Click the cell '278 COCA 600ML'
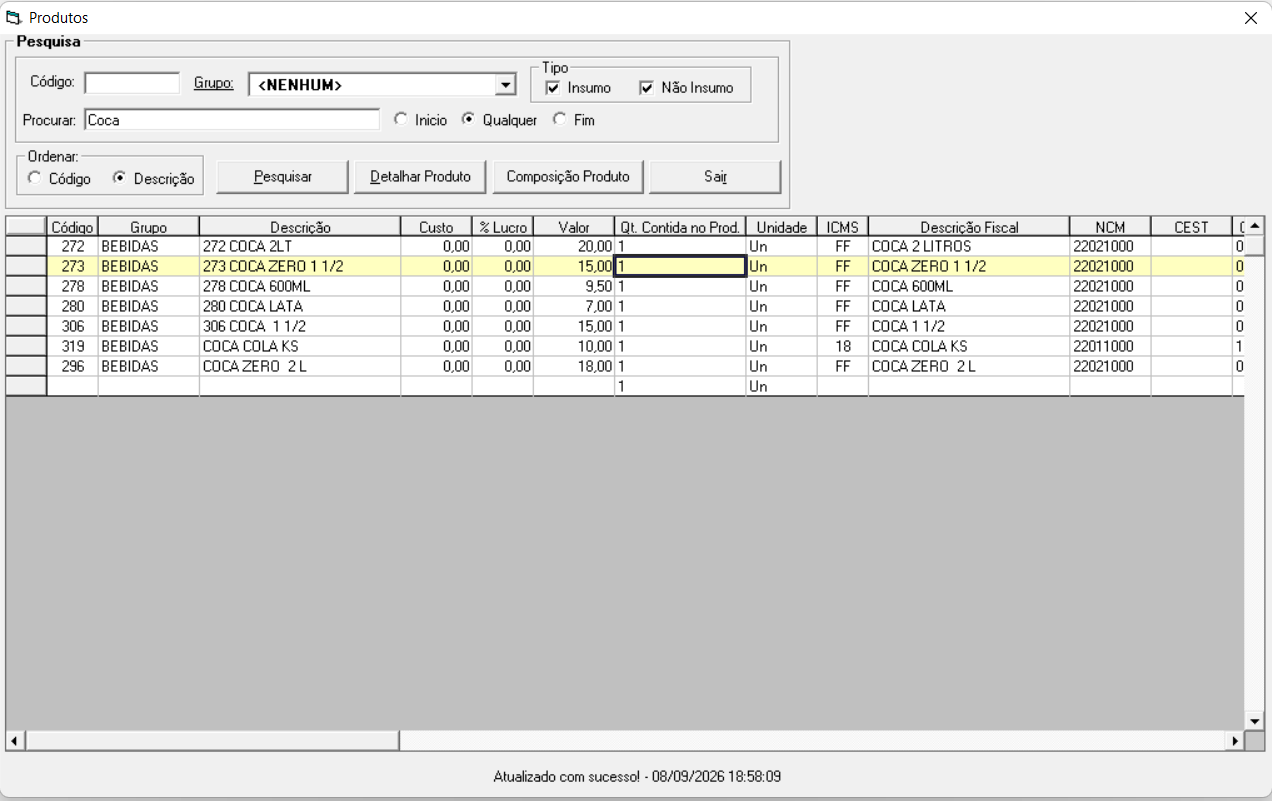The image size is (1272, 801). tap(300, 286)
